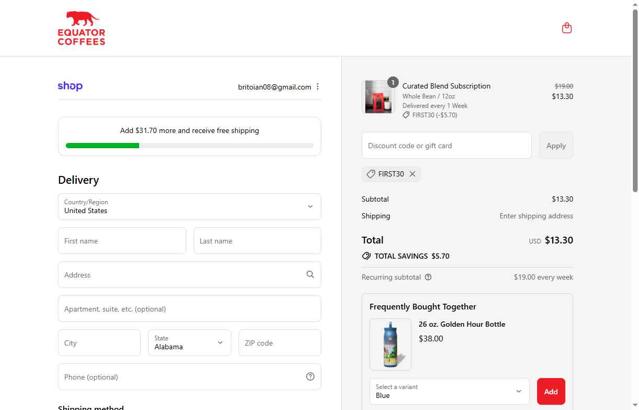639x410 pixels.
Task: Click Curated Blend Subscription product thumbnail
Action: (x=379, y=97)
